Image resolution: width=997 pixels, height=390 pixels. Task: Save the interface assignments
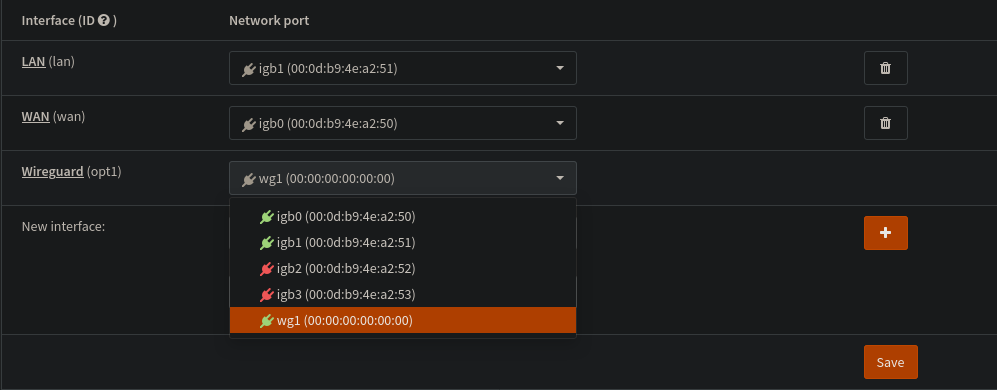[890, 362]
